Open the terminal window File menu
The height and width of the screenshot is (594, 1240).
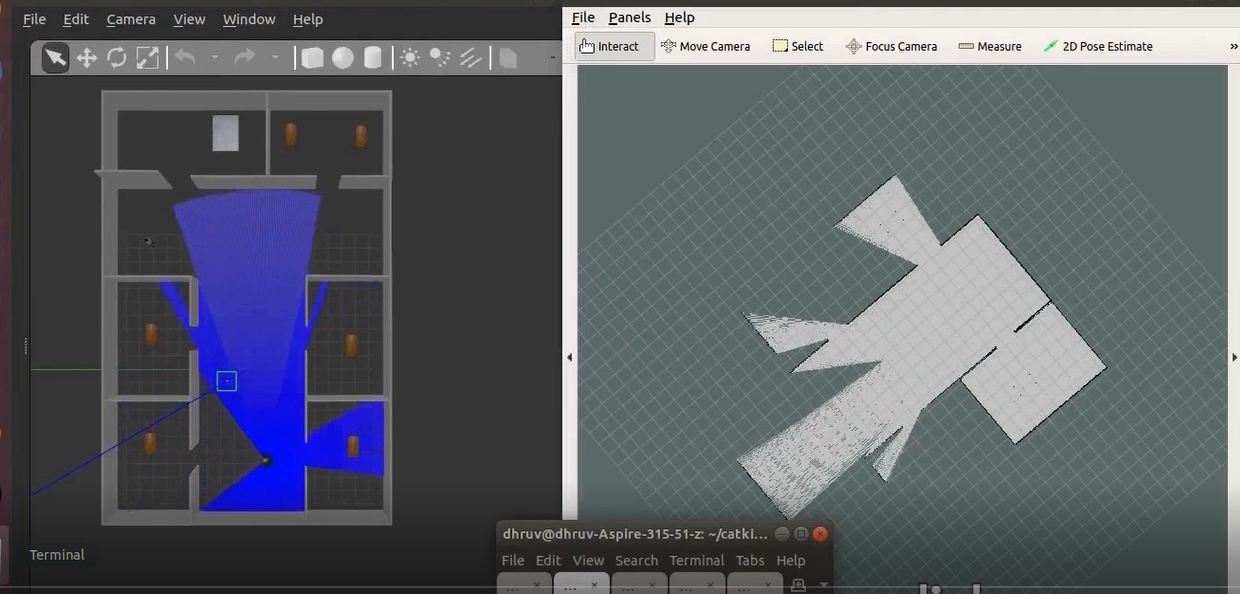click(x=513, y=560)
